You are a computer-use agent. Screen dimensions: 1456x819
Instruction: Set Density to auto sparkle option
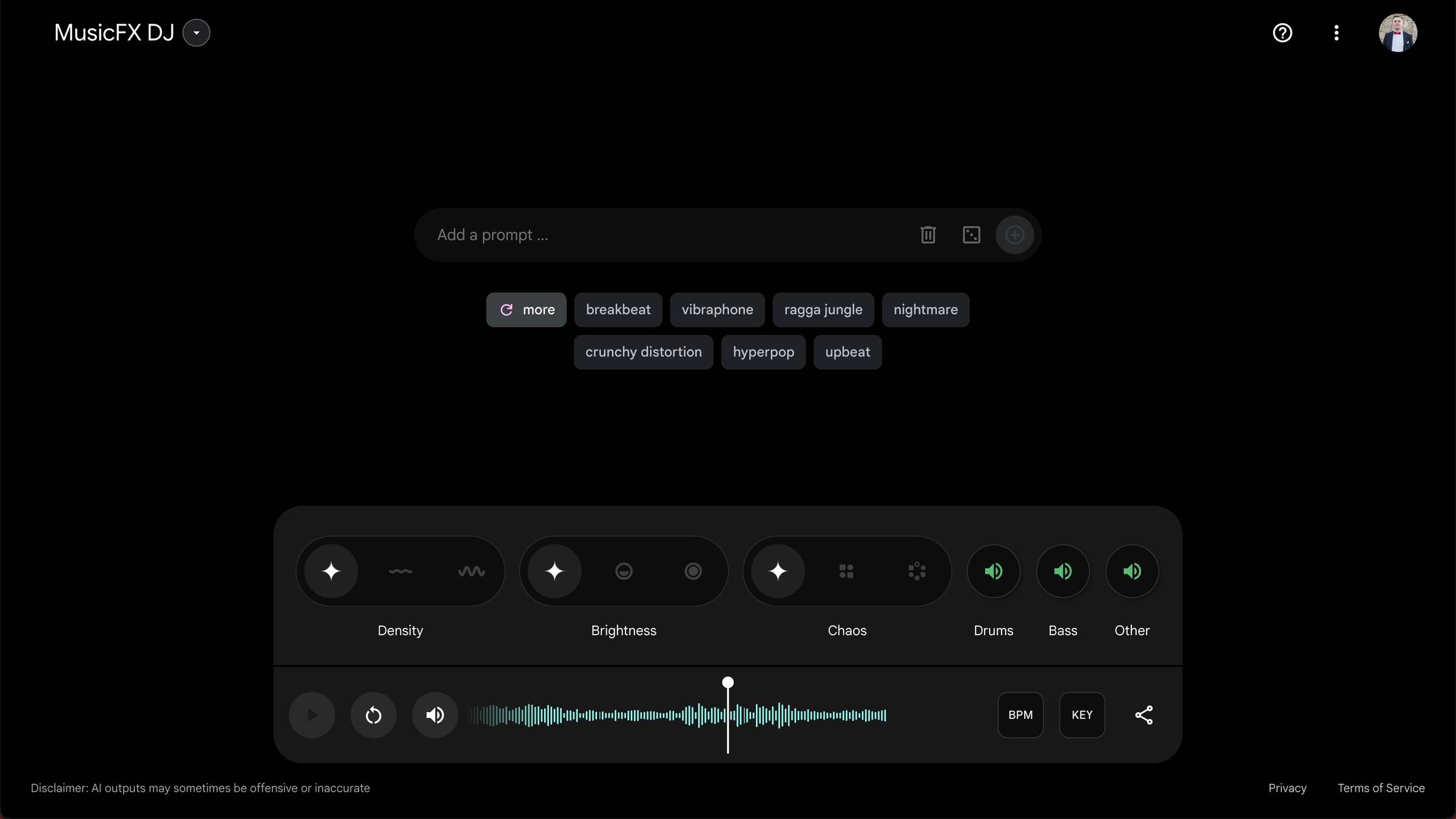(331, 571)
